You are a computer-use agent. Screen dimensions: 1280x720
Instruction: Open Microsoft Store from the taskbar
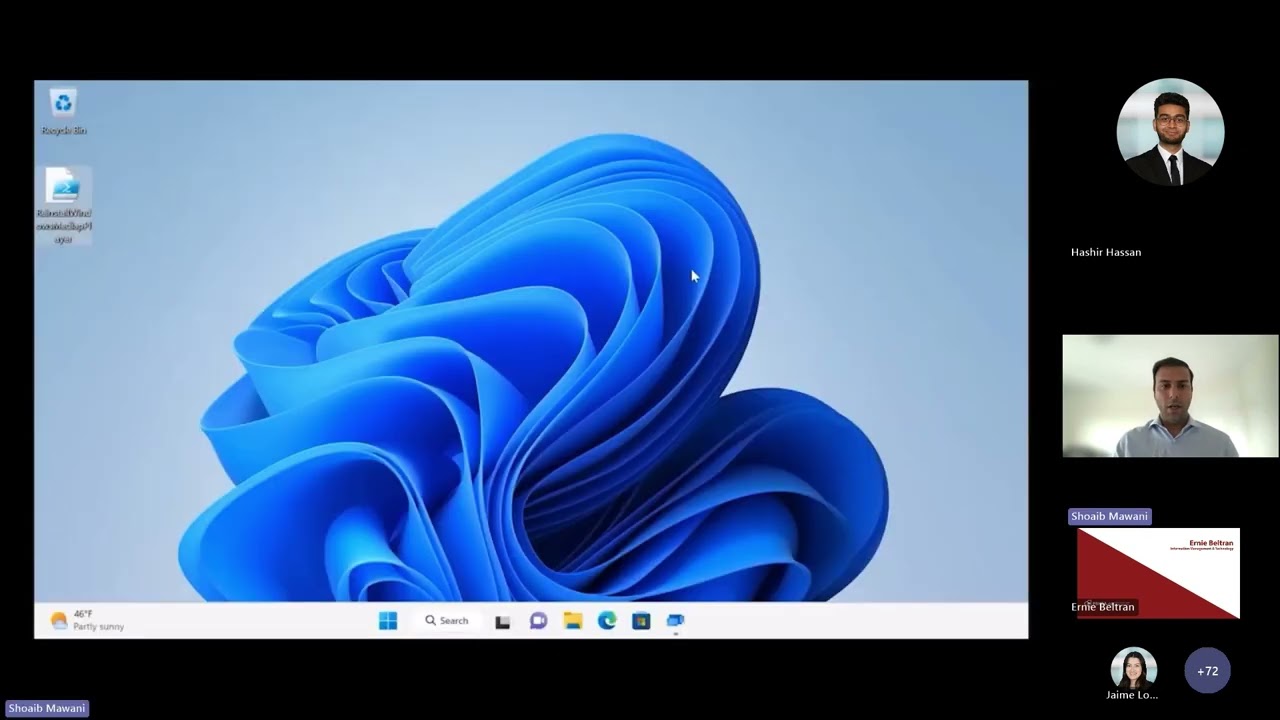click(641, 621)
